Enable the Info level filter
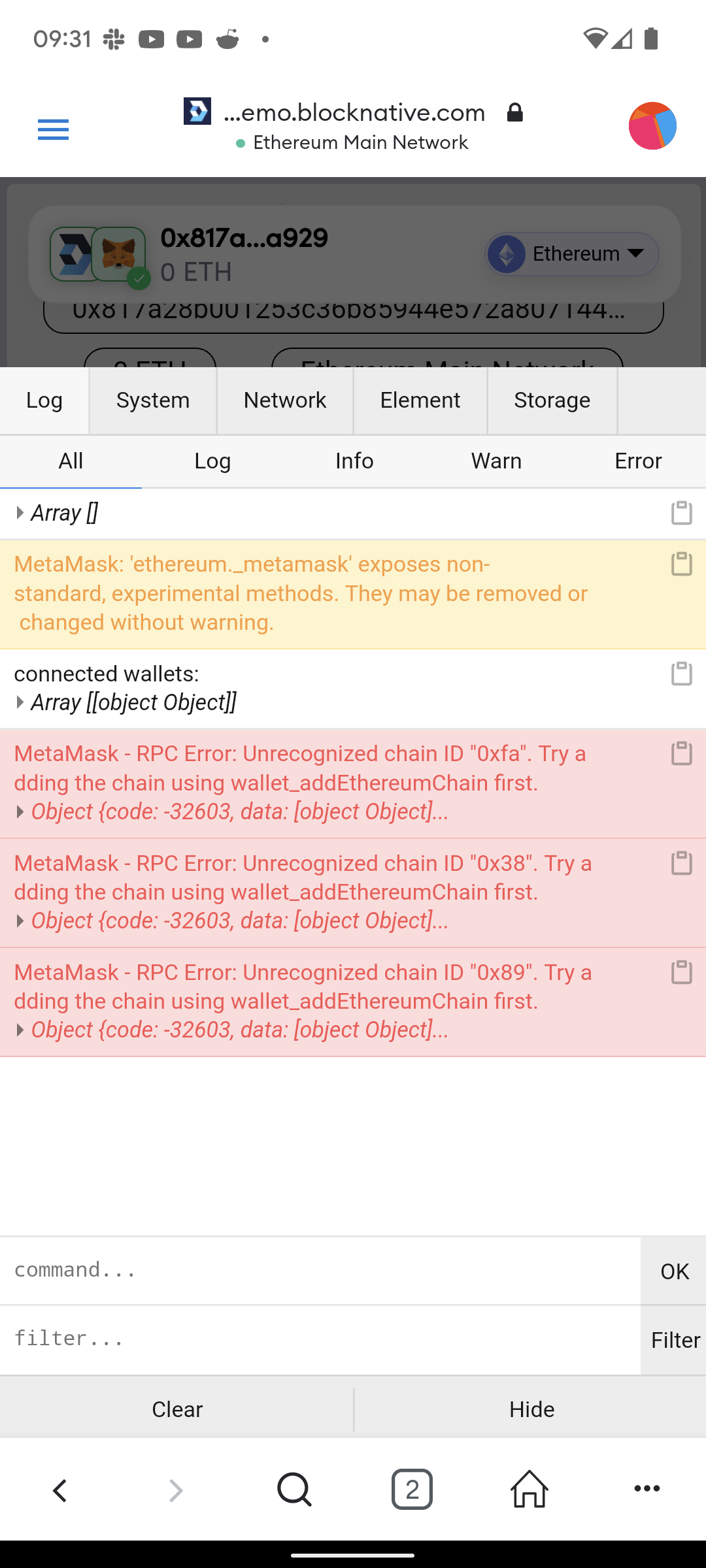 coord(354,461)
